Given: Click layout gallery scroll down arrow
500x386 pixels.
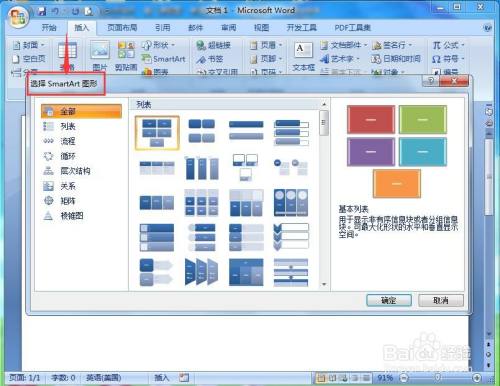Looking at the screenshot, I should click(324, 284).
